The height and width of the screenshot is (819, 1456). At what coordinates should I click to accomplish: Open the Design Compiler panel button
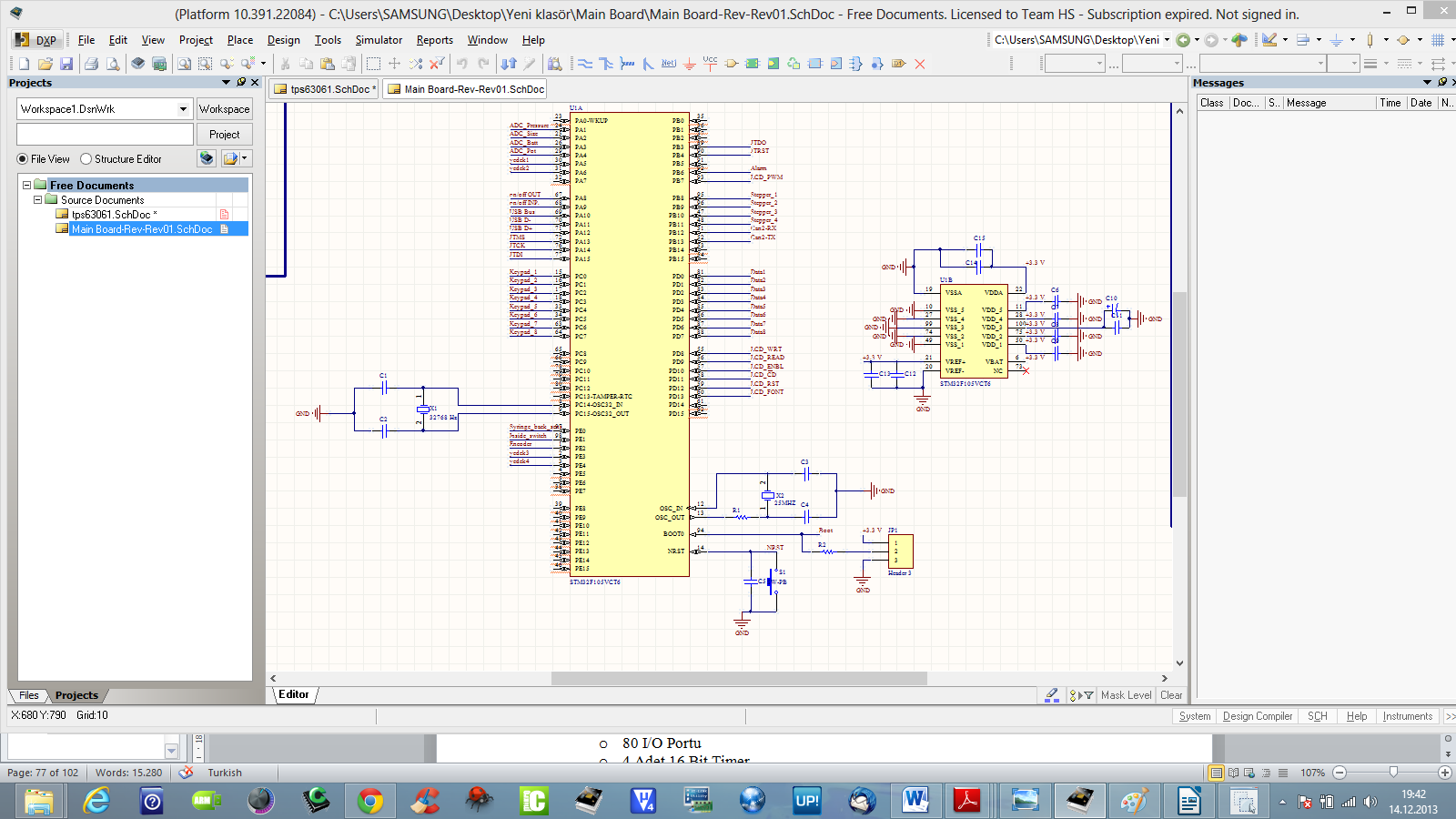coord(1258,716)
